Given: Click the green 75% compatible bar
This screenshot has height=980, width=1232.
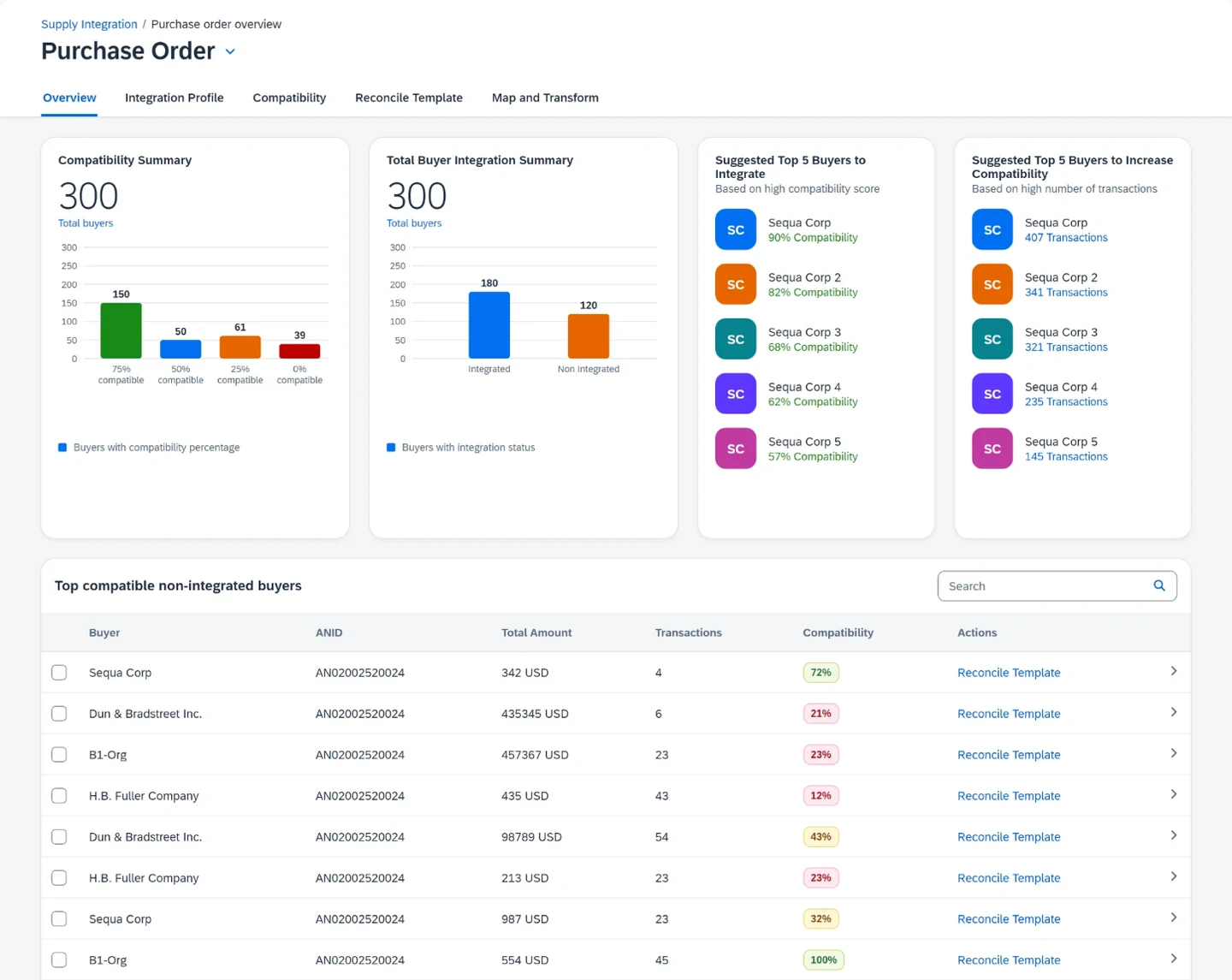Looking at the screenshot, I should 121,330.
